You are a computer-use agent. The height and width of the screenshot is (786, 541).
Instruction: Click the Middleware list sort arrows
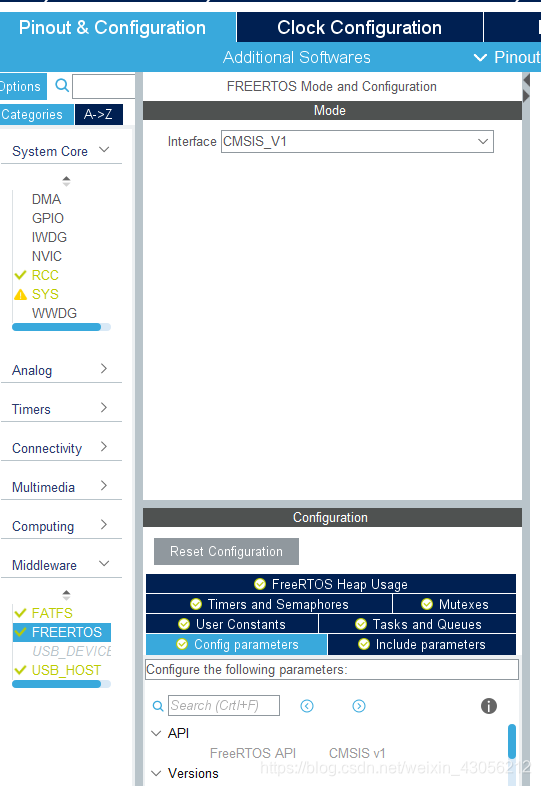coord(66,595)
